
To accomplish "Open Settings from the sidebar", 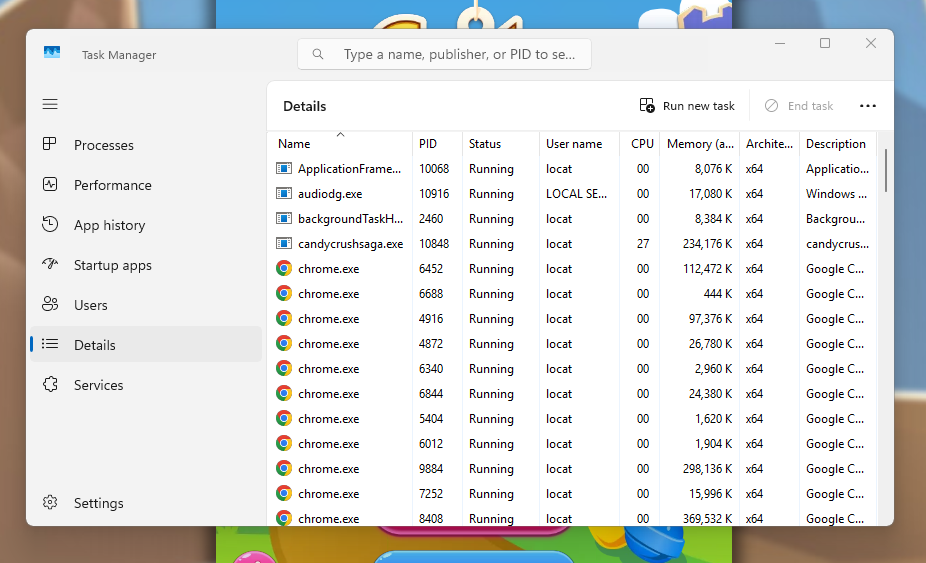I will [146, 503].
